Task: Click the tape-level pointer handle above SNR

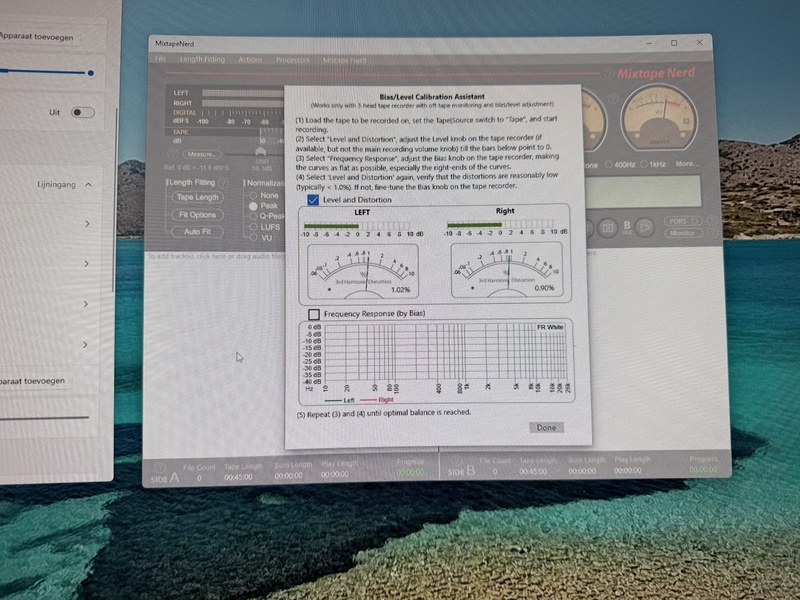Action: point(261,152)
